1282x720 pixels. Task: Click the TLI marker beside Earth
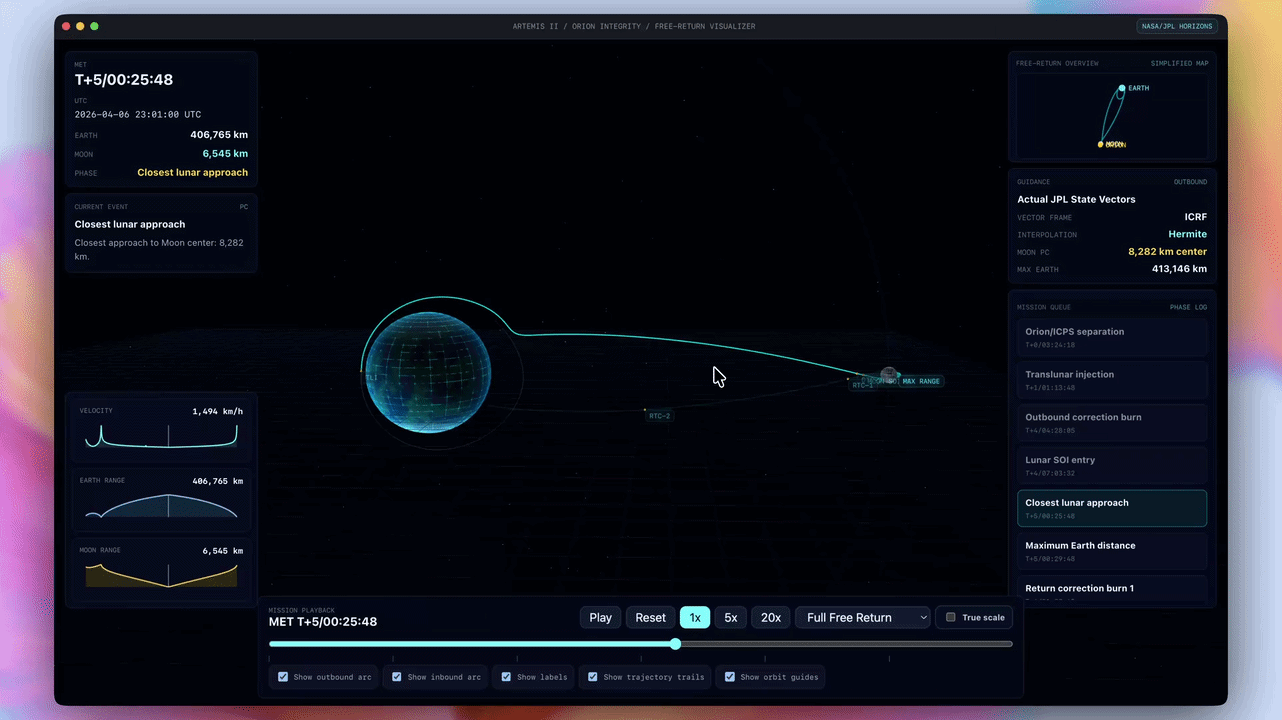371,378
